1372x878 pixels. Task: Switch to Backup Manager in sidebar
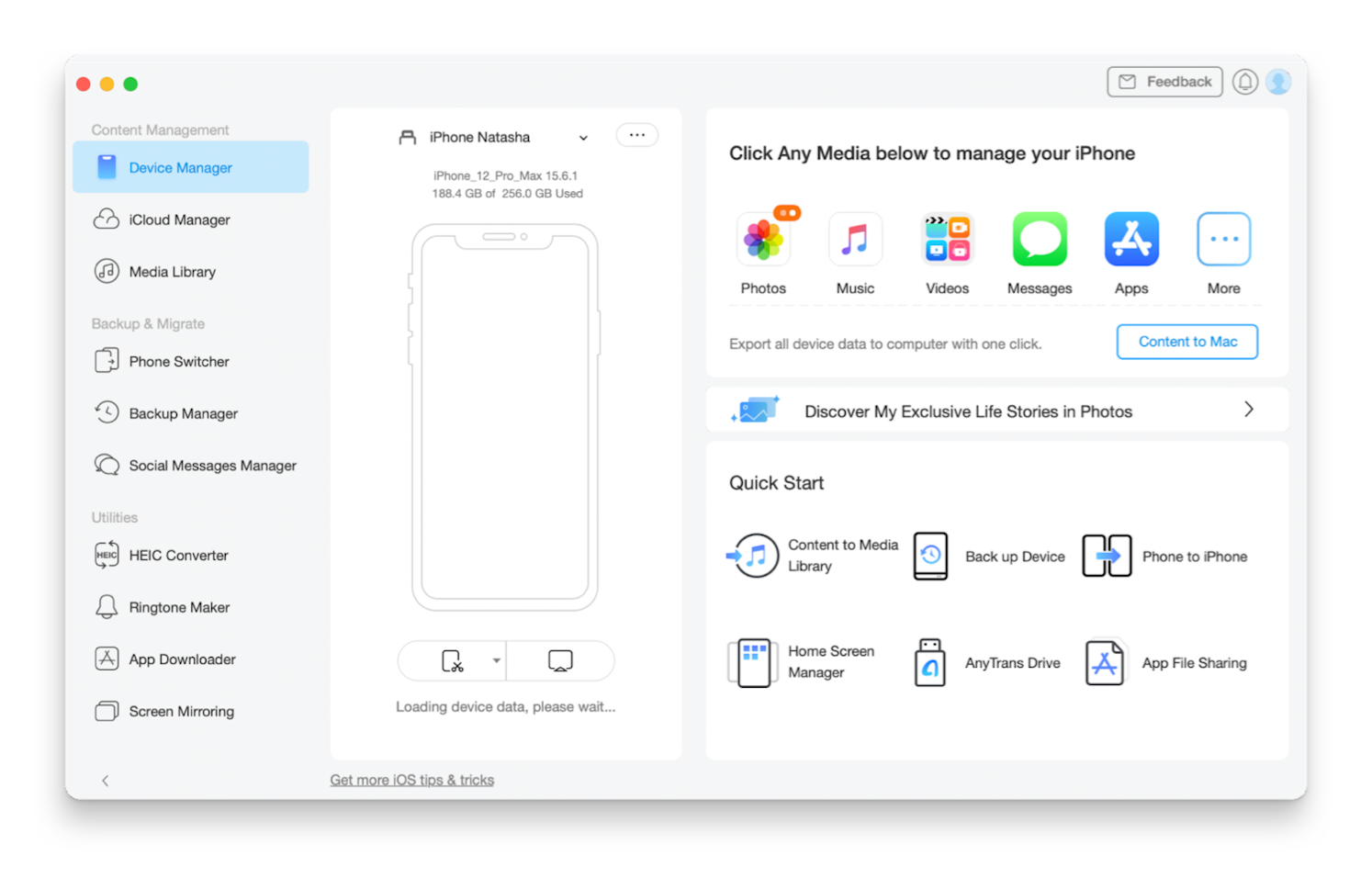click(x=183, y=413)
